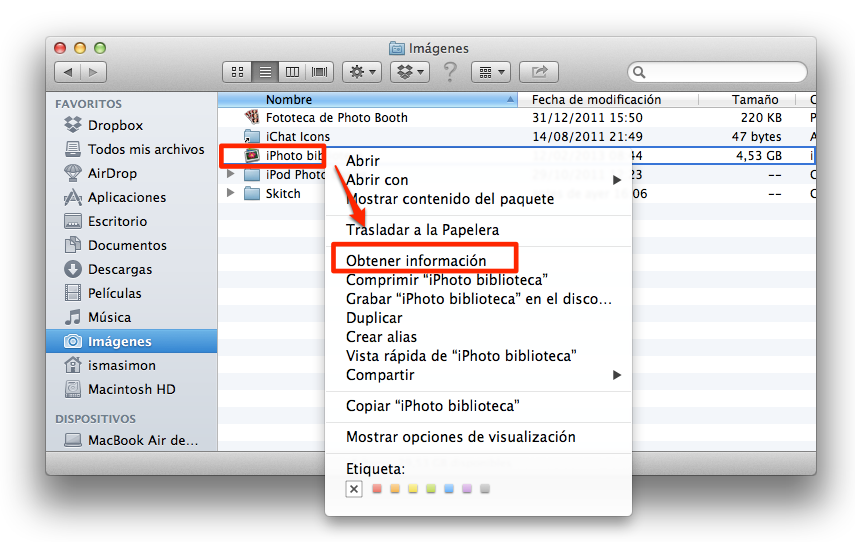Apply the purple label color
The height and width of the screenshot is (542, 855).
pos(467,489)
